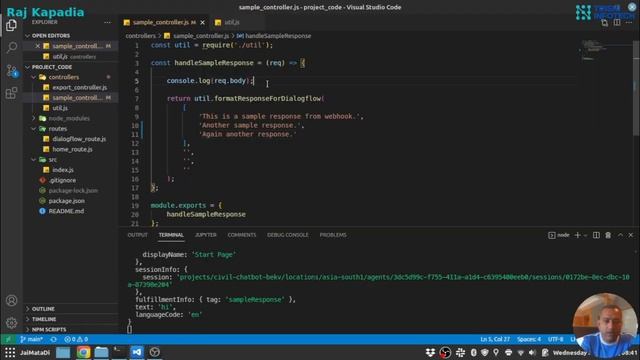Image resolution: width=640 pixels, height=360 pixels.
Task: Create a new terminal with plus icon
Action: [x=577, y=235]
